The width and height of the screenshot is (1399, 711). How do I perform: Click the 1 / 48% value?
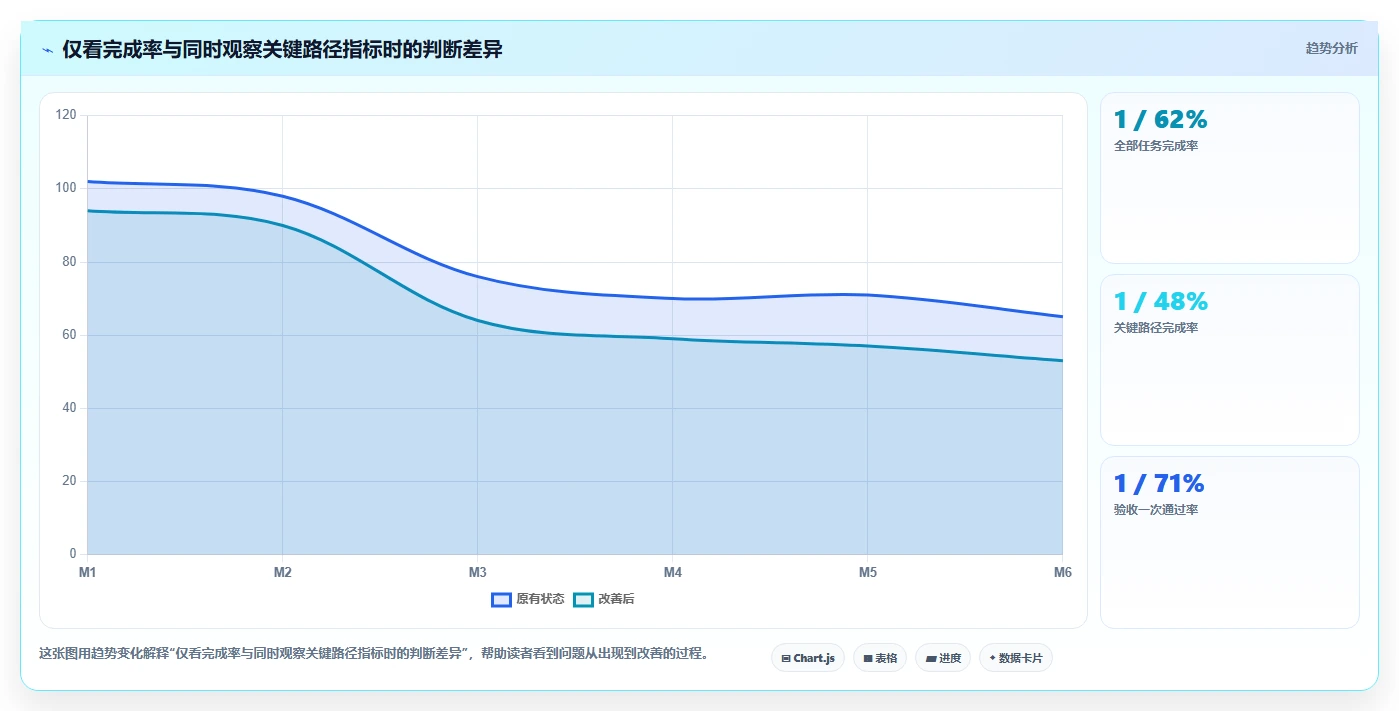click(1160, 302)
